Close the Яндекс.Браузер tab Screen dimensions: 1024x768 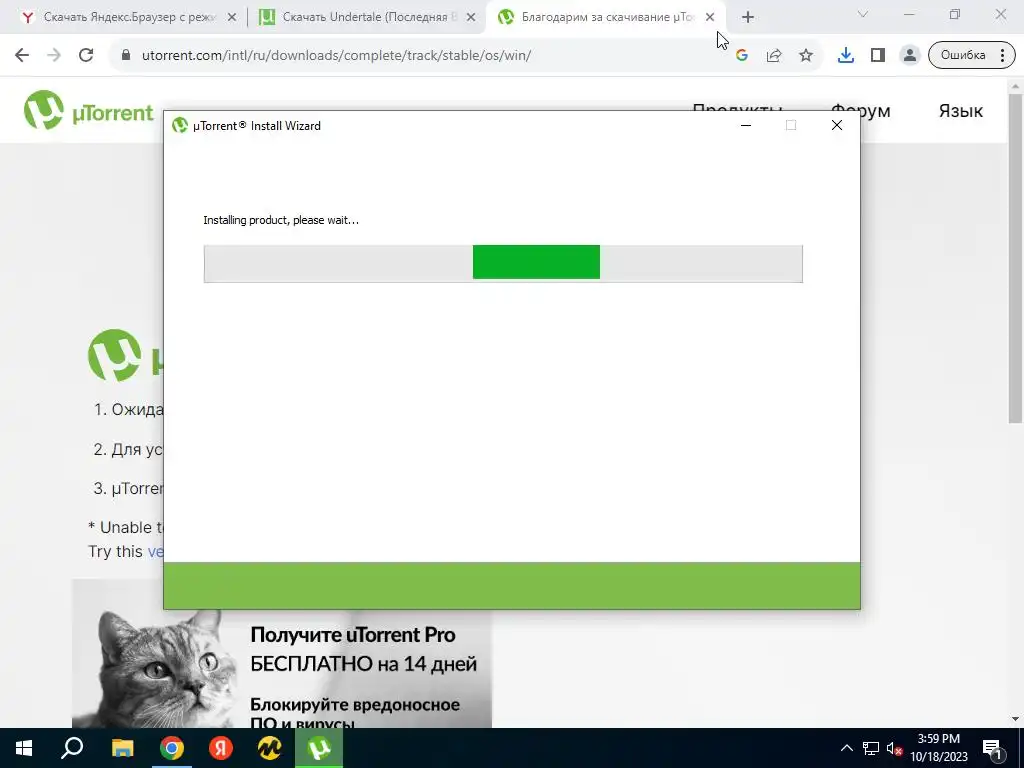[232, 18]
